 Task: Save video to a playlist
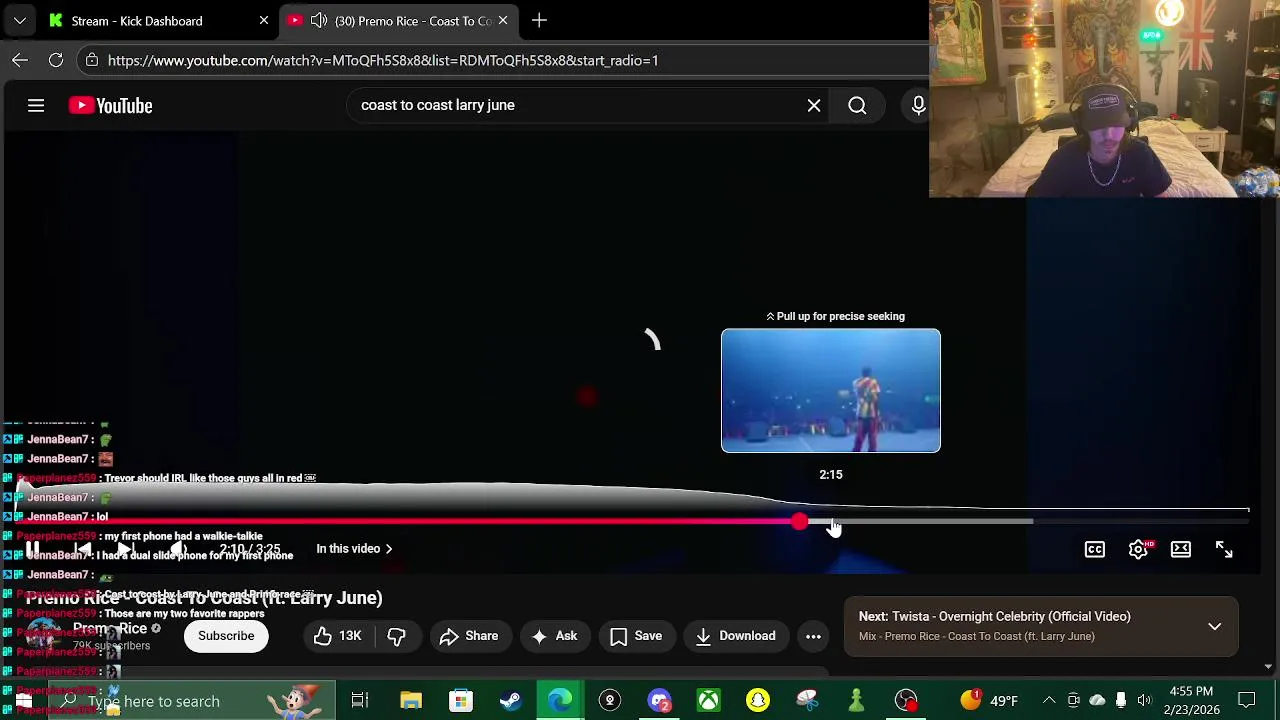pyautogui.click(x=636, y=636)
